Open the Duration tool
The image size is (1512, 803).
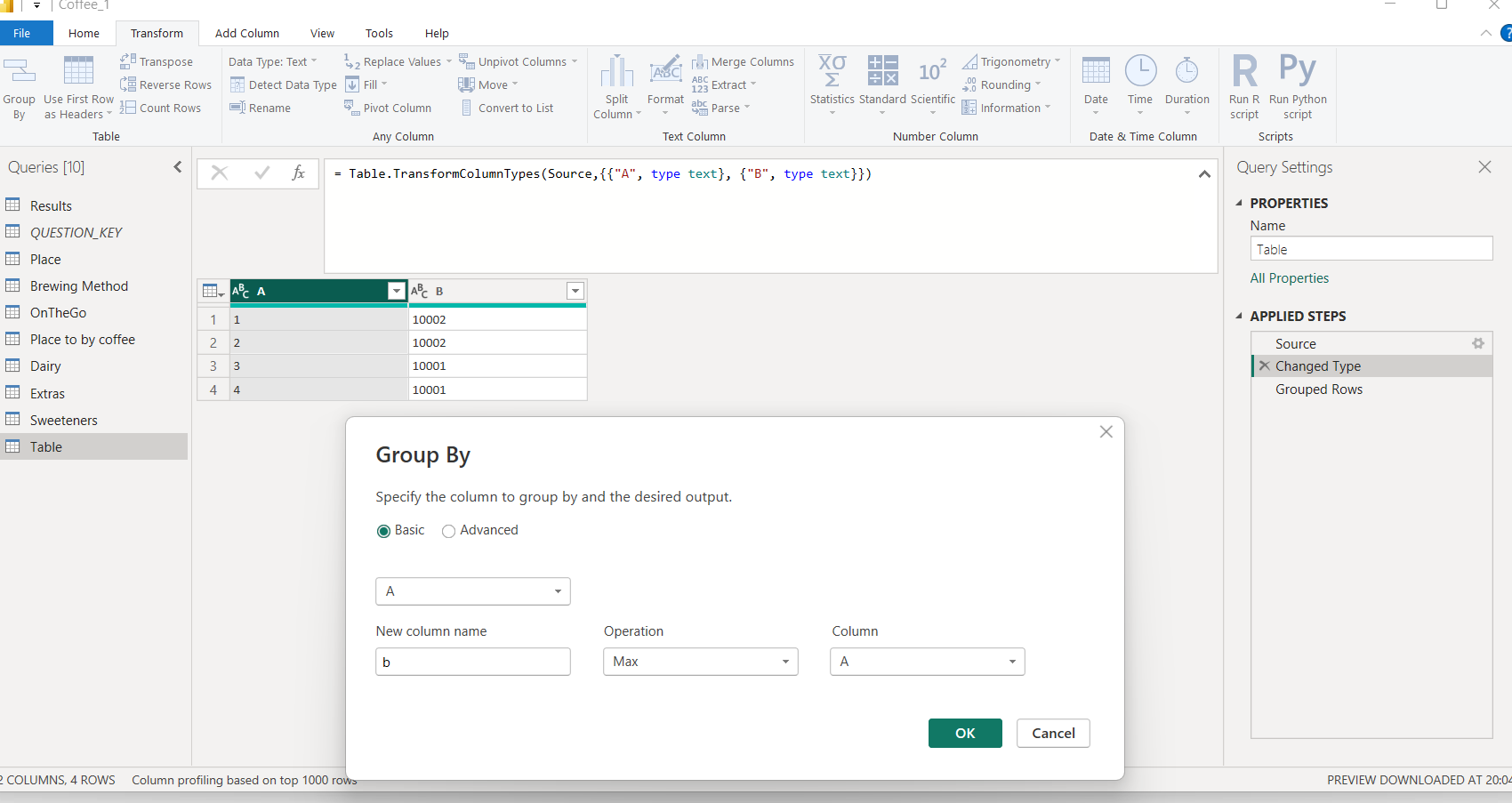(x=1186, y=86)
